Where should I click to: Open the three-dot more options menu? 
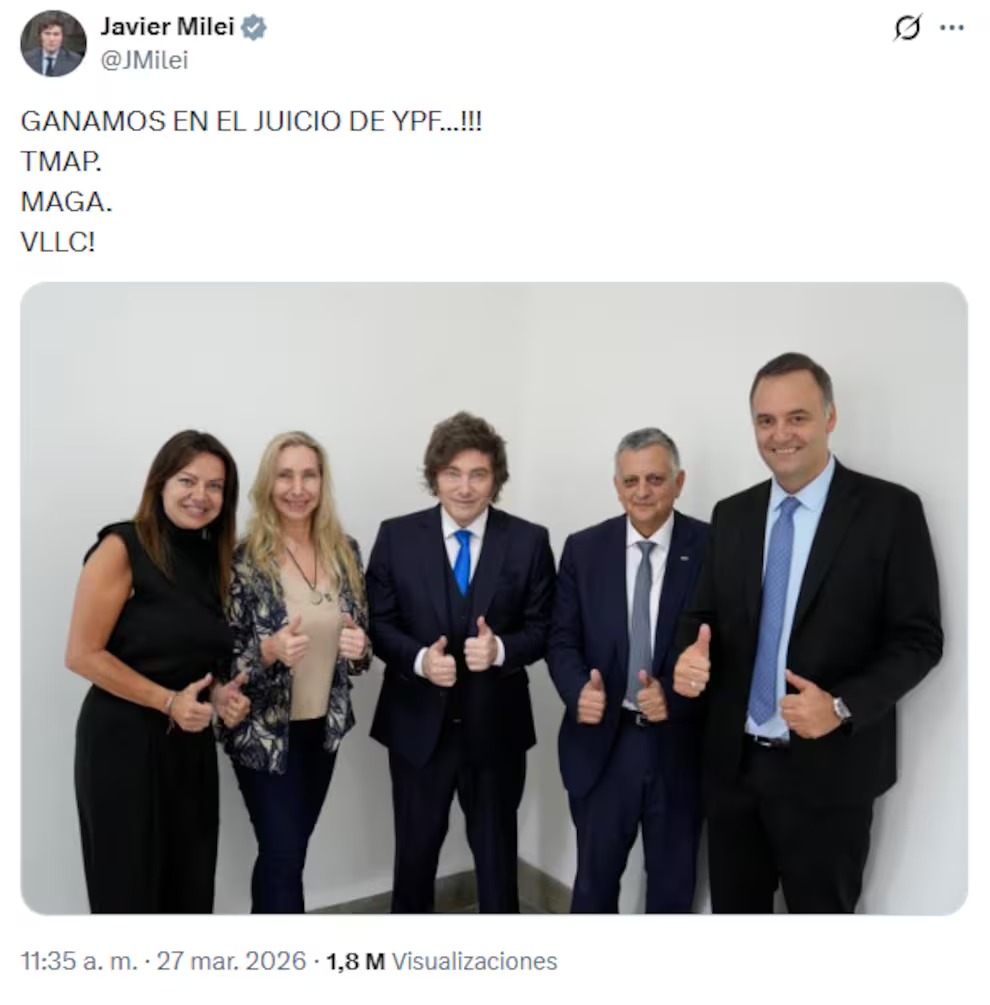click(952, 28)
